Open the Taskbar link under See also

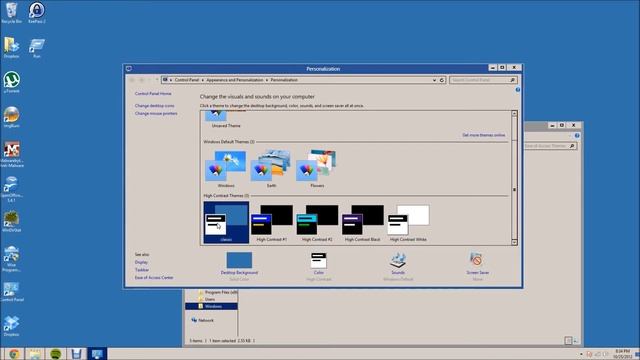[x=142, y=270]
